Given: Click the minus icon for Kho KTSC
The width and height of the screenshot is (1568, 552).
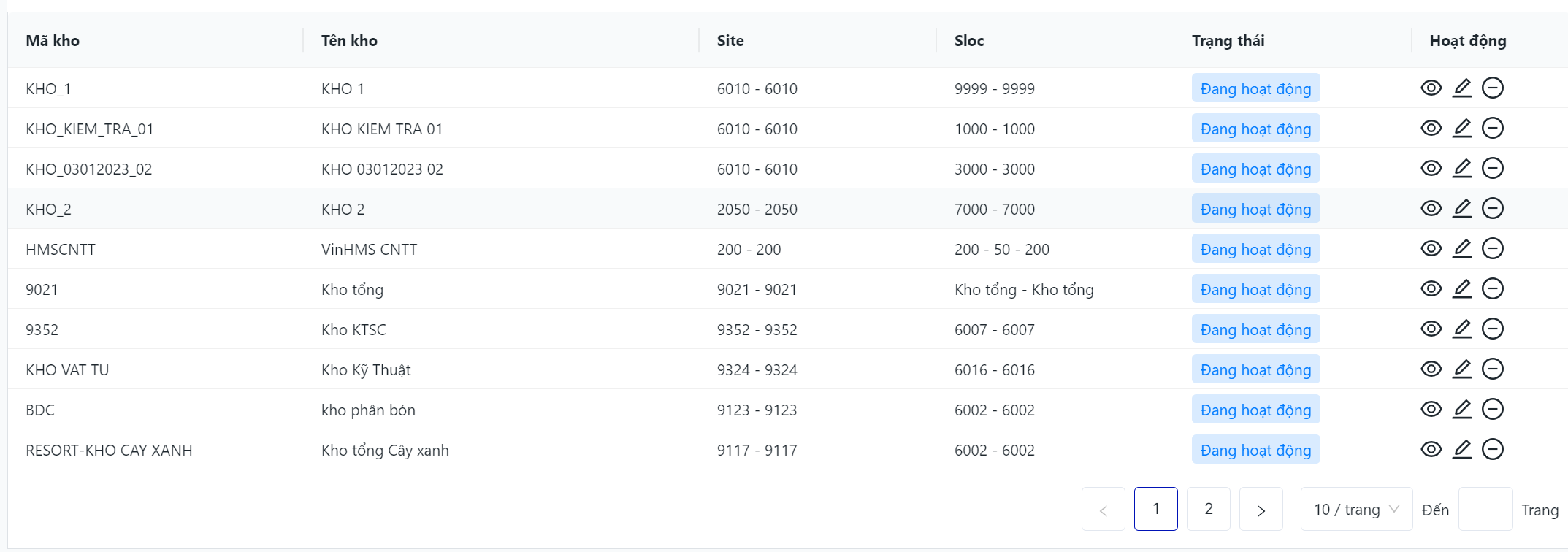Looking at the screenshot, I should click(1492, 329).
